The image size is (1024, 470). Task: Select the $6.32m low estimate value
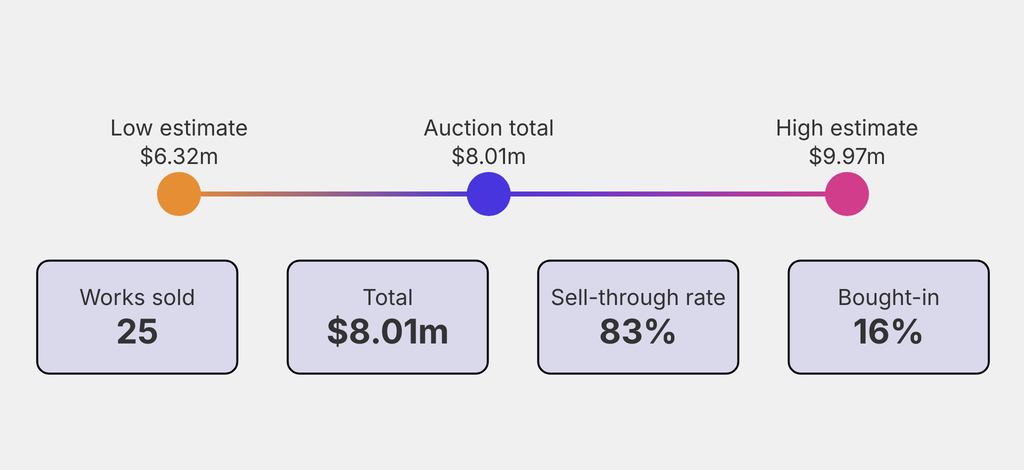click(179, 156)
